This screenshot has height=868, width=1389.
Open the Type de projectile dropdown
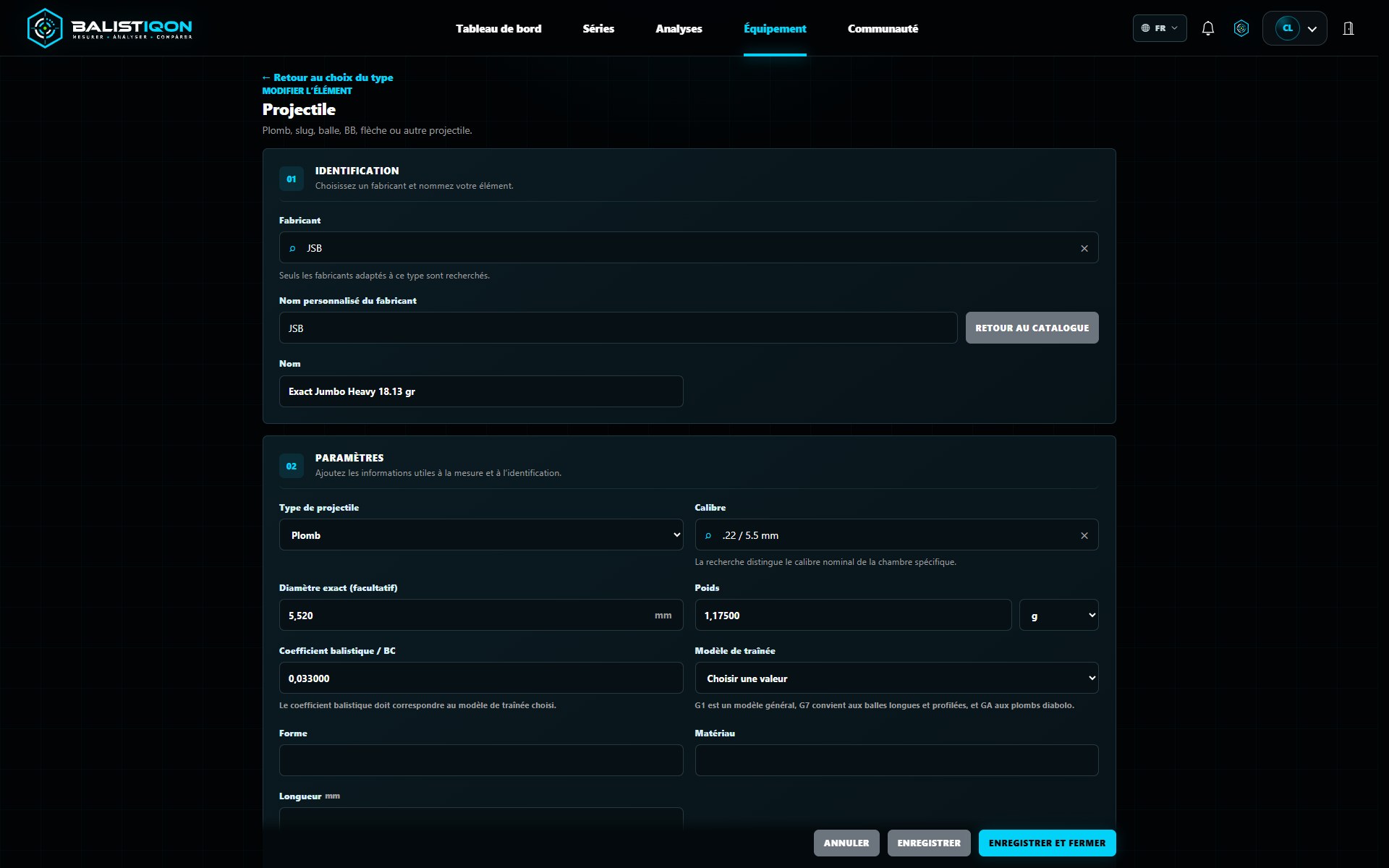click(481, 535)
